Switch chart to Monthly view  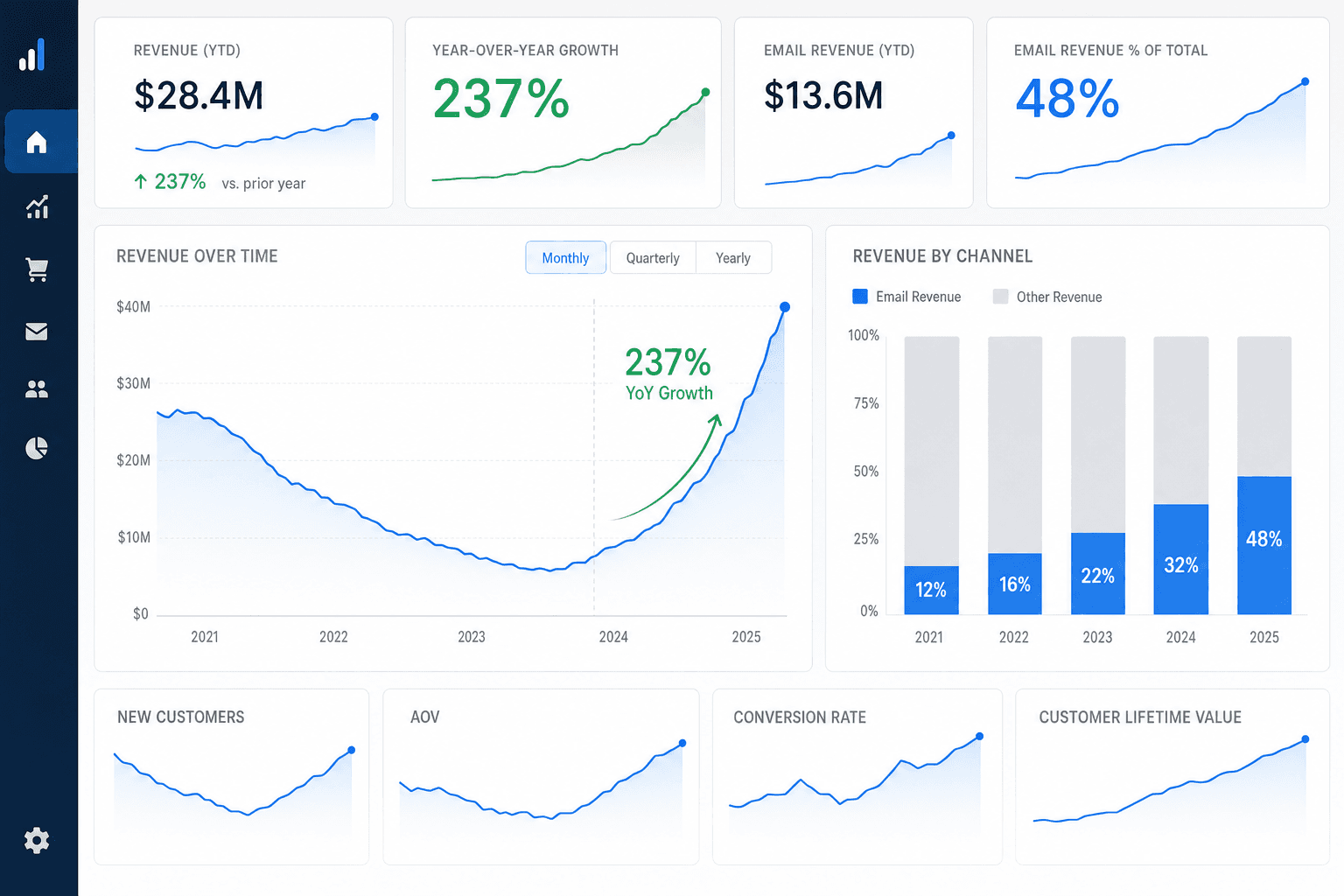tap(565, 257)
